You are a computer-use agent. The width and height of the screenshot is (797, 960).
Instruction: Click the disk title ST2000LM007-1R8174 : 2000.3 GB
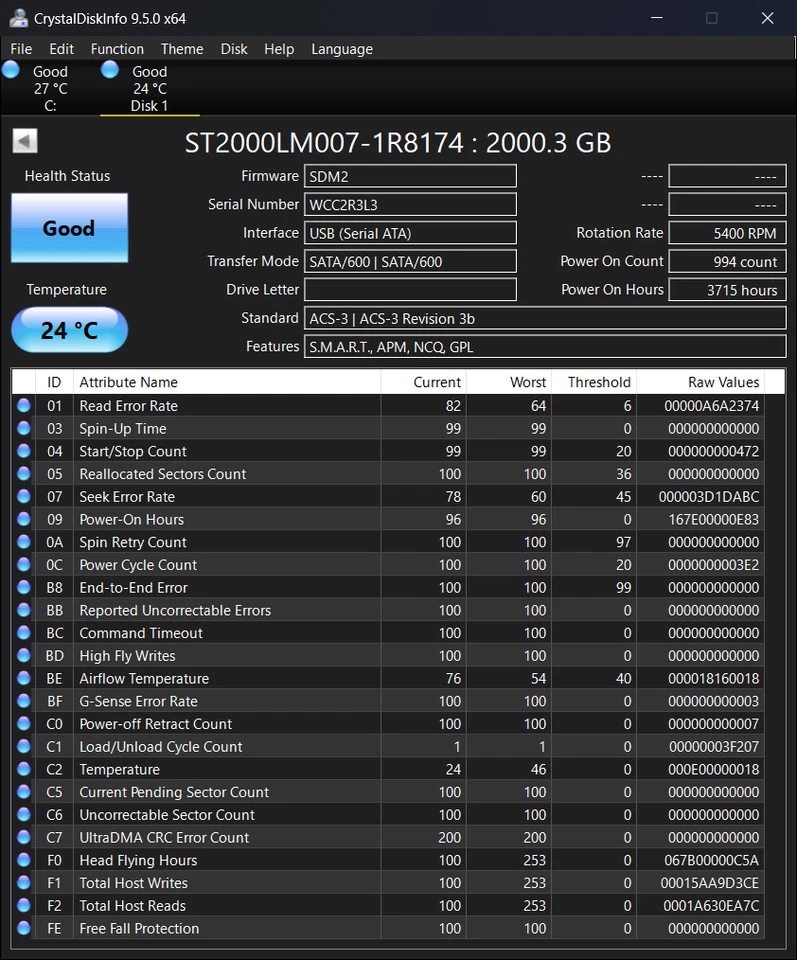[398, 143]
